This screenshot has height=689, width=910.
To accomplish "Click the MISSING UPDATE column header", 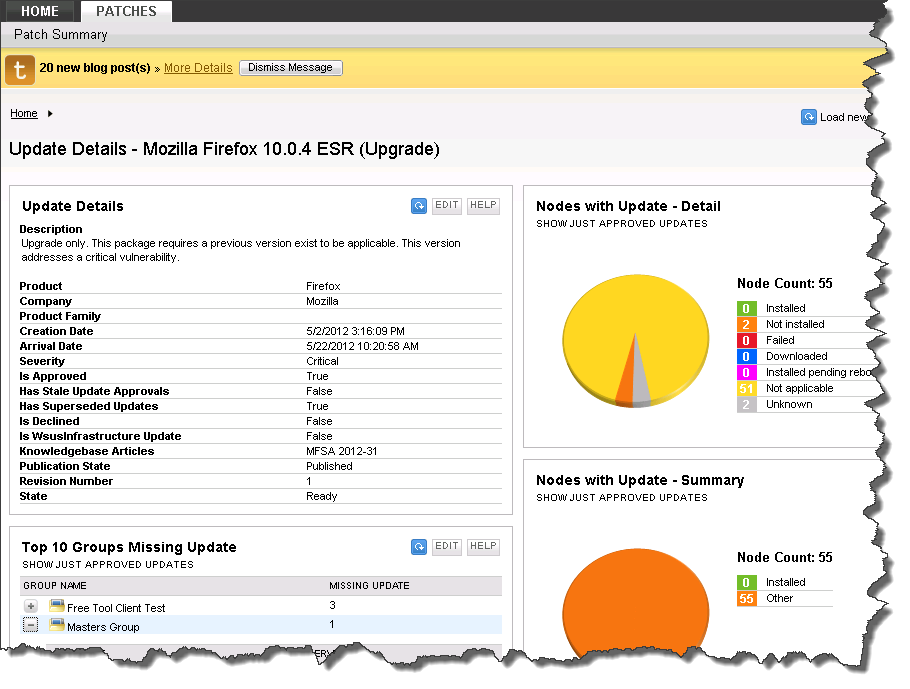I will (x=369, y=586).
